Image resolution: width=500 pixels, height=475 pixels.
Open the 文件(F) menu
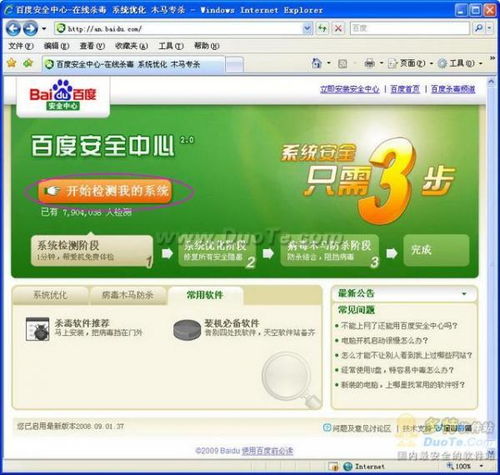point(21,46)
